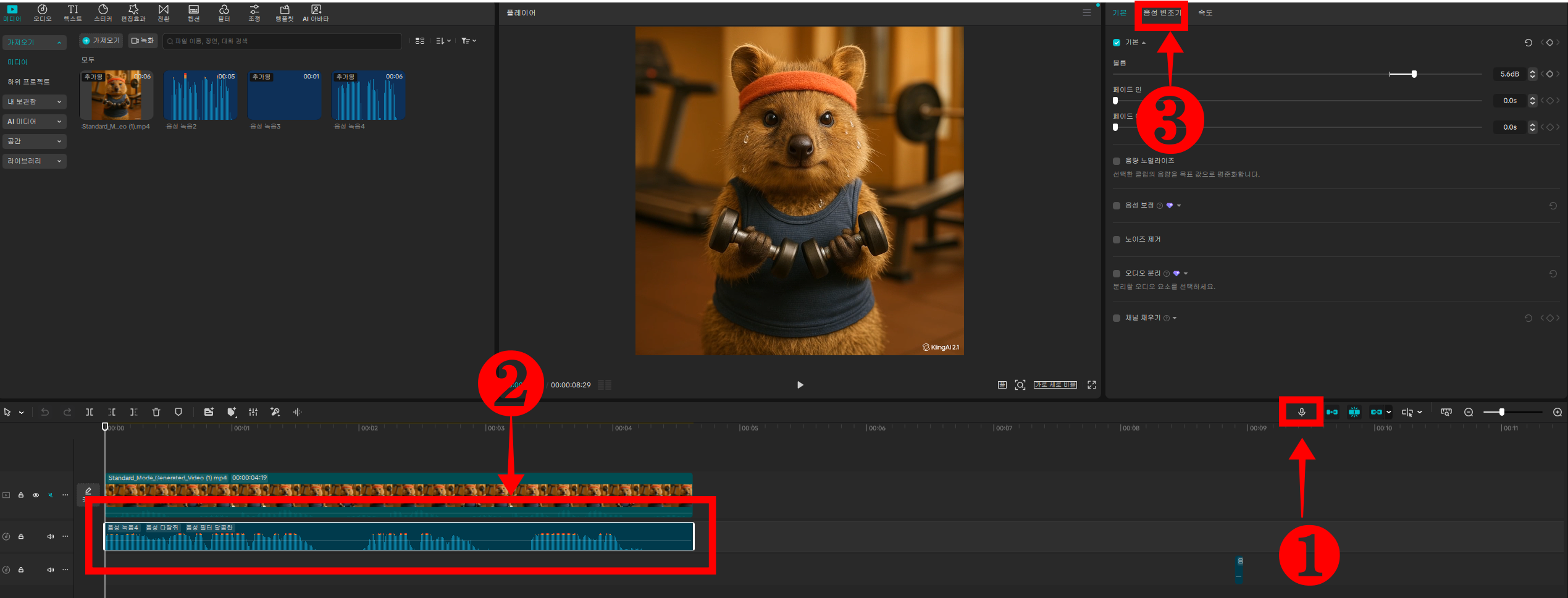Expand the AI 미디어 sidebar section

click(x=35, y=122)
